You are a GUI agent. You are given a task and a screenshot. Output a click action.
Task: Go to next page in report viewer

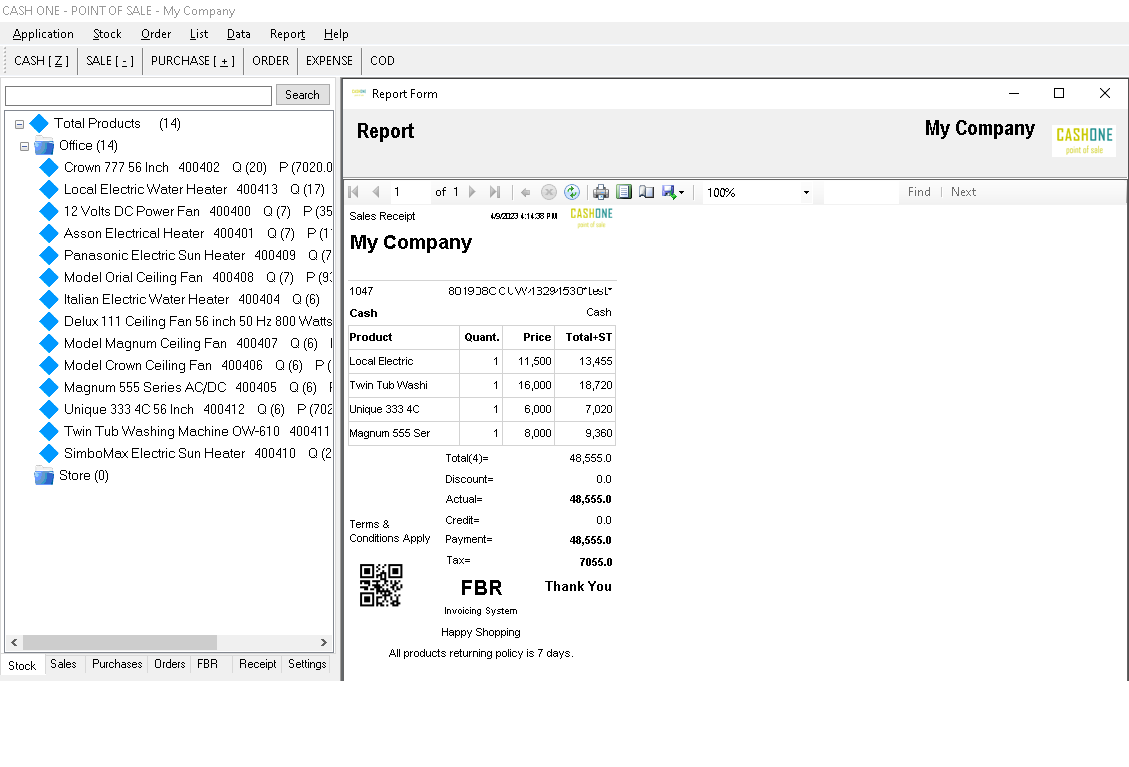pos(472,192)
